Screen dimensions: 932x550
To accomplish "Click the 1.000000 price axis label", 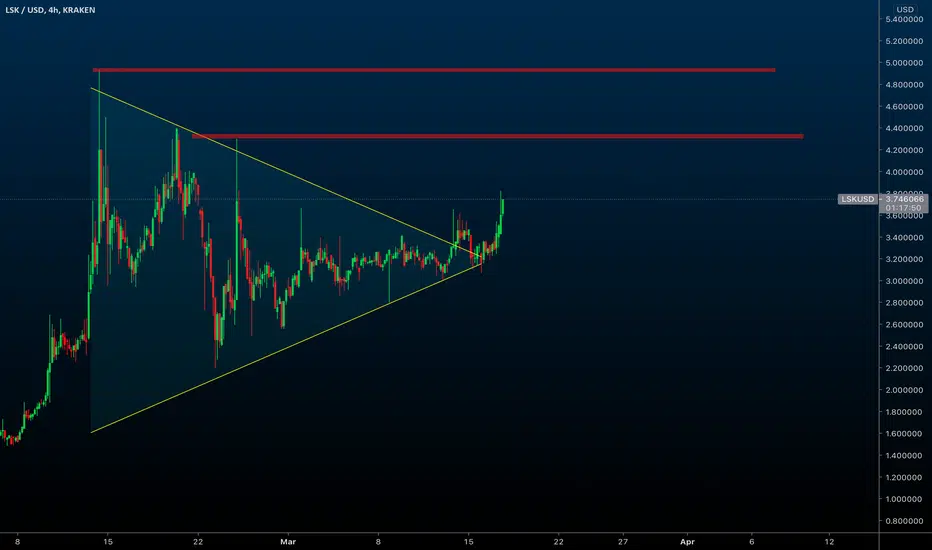I will [904, 499].
